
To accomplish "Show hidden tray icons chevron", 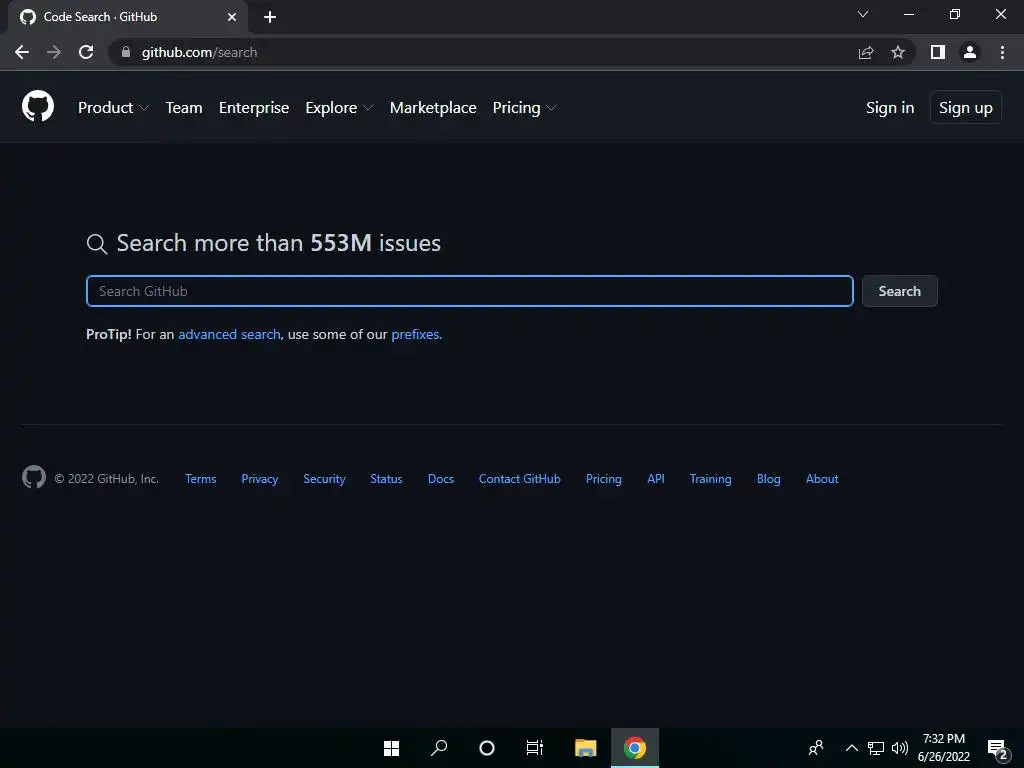I will 852,748.
